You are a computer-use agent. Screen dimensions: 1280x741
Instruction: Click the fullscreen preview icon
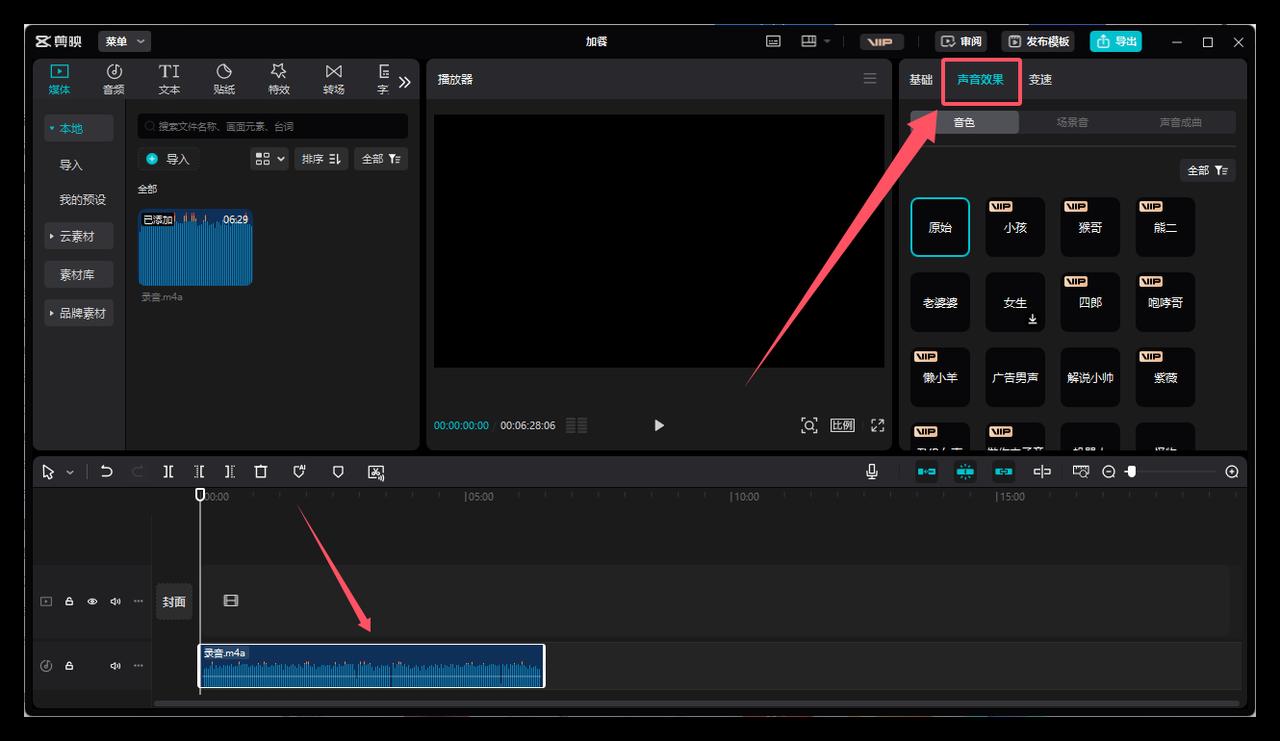pos(877,425)
